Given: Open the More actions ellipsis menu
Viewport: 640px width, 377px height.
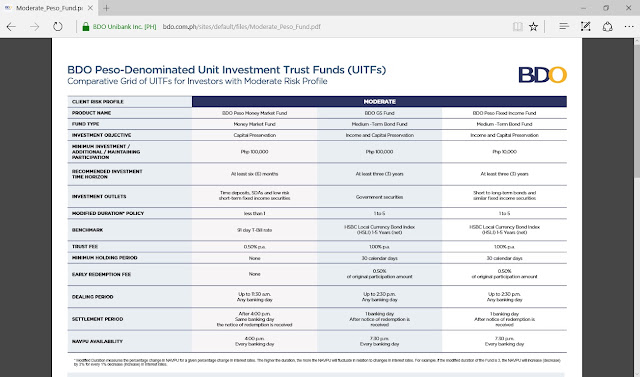Looking at the screenshot, I should [x=629, y=27].
